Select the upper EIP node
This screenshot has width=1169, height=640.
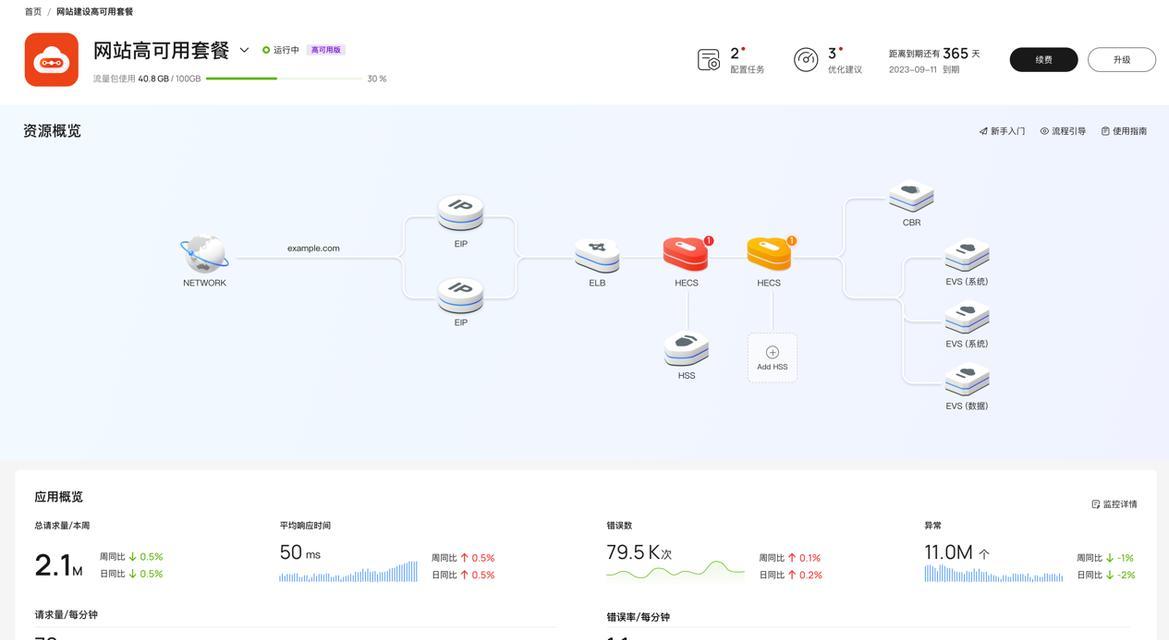coord(461,213)
